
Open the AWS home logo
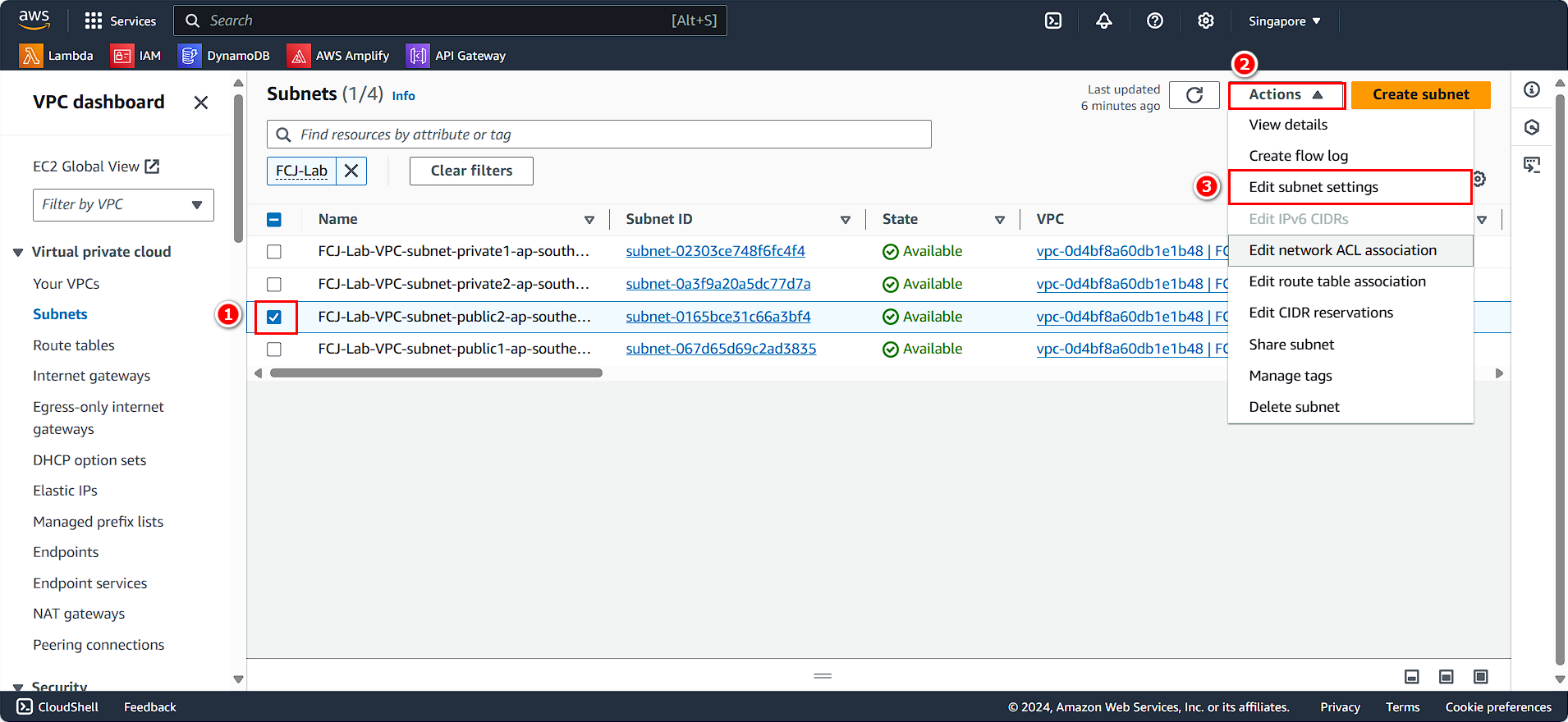click(x=34, y=20)
